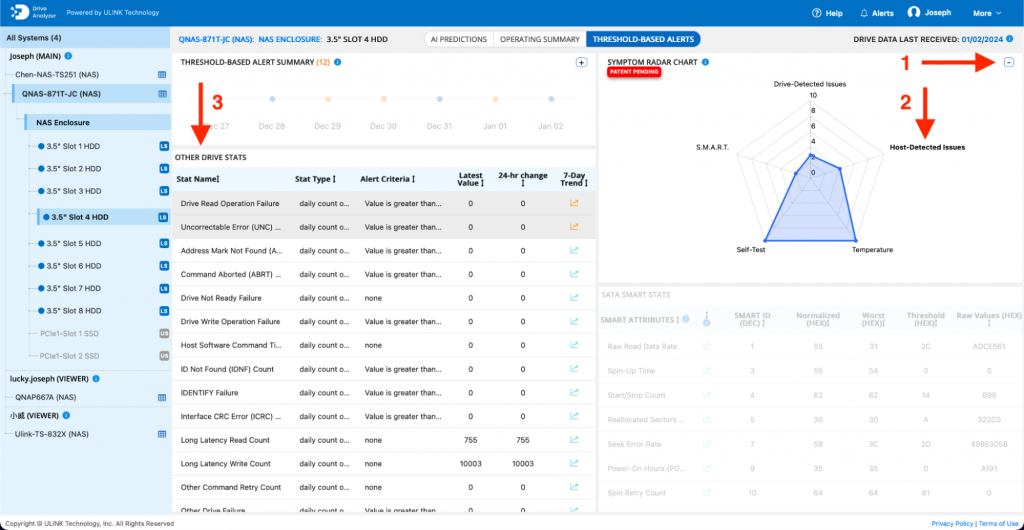
Task: Open grid icon for QNAP667A
Action: [162, 397]
